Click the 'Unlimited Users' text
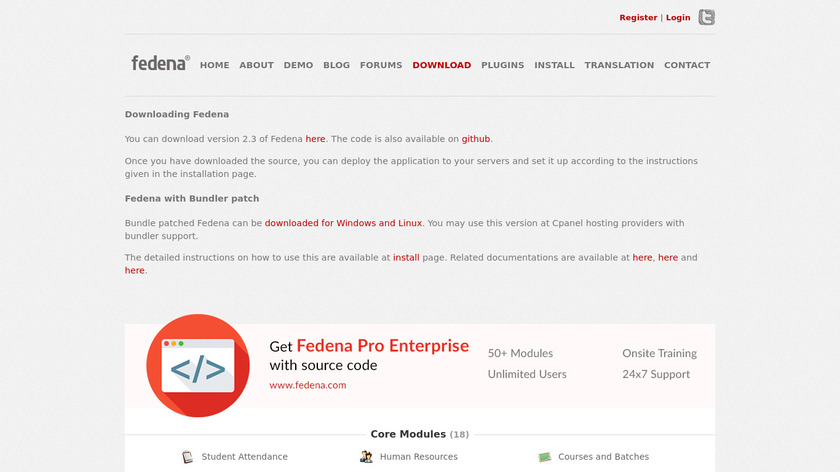The height and width of the screenshot is (472, 840). (x=527, y=374)
